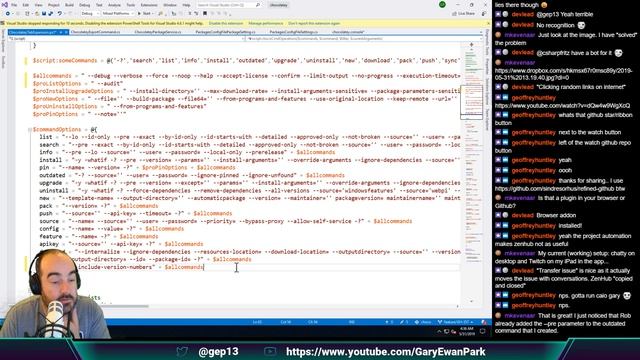Open the Extensions menu
The height and width of the screenshot is (360, 640).
pos(149,5)
